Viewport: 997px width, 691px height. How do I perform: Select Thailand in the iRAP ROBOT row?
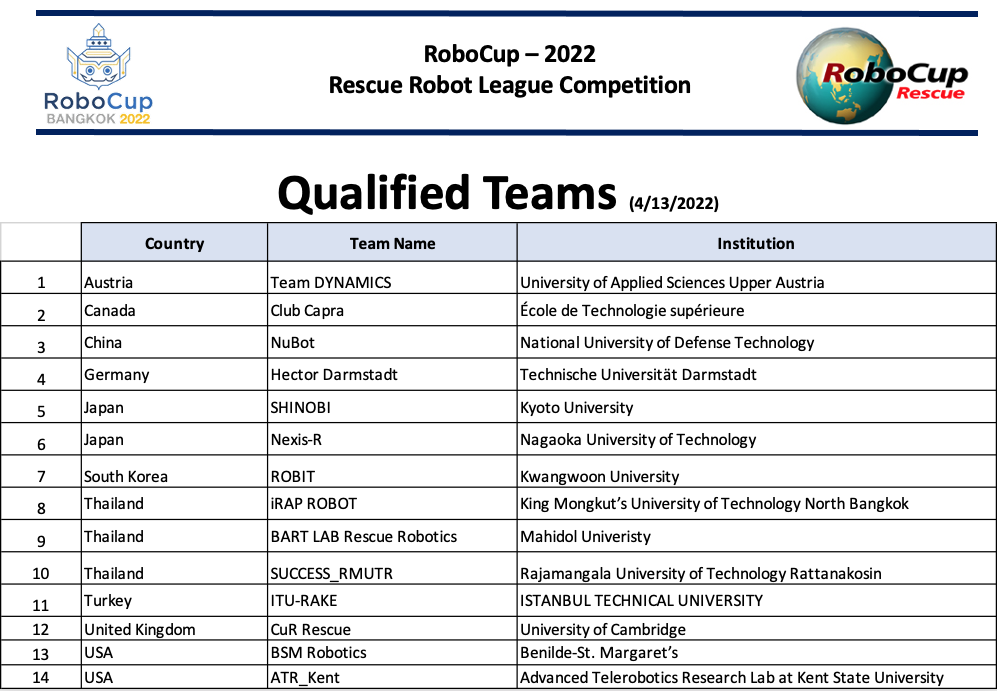coord(174,503)
